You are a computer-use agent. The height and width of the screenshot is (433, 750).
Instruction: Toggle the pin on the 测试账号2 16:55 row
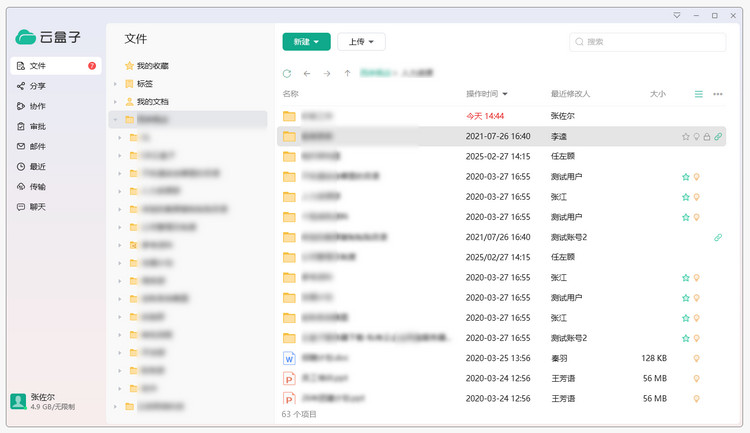pos(696,338)
